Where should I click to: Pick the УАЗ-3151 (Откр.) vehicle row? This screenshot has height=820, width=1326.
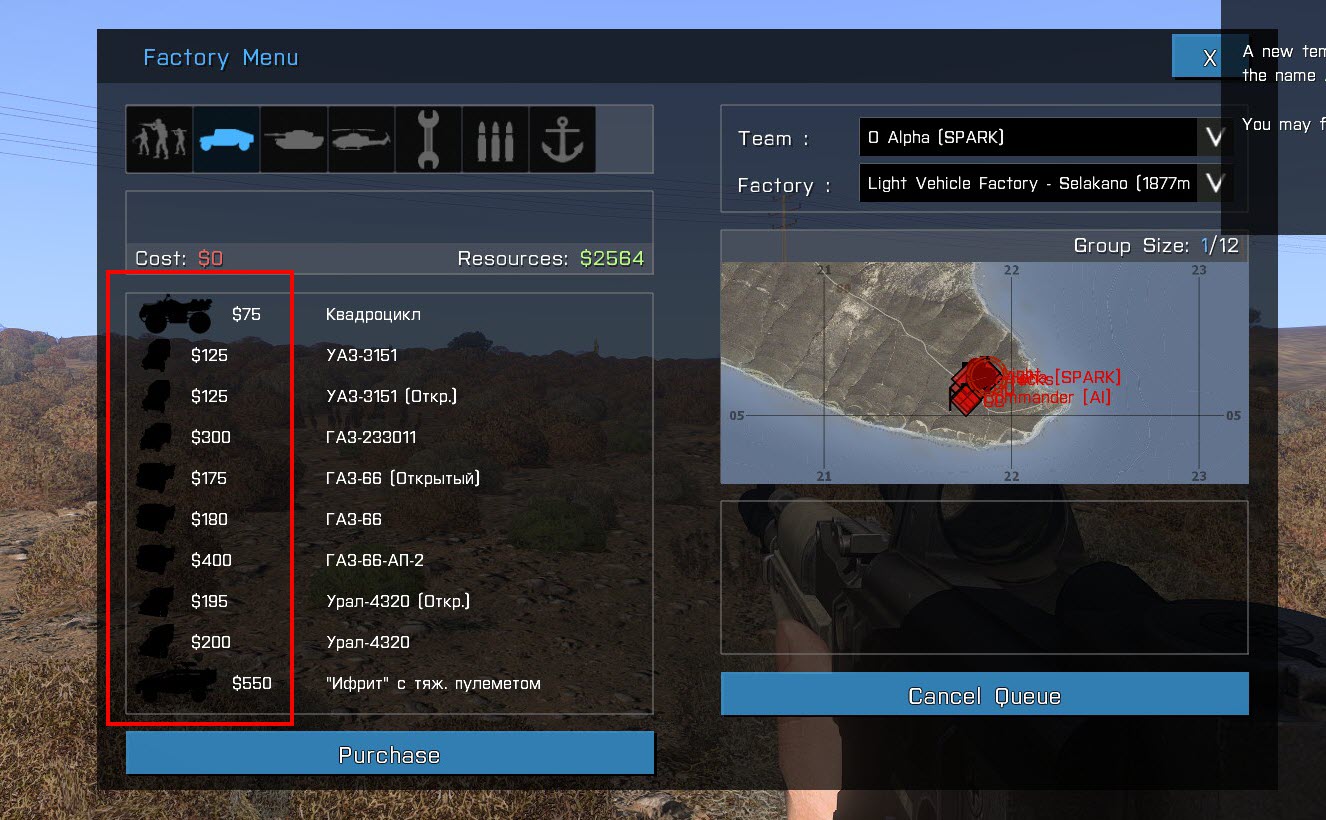[x=390, y=396]
